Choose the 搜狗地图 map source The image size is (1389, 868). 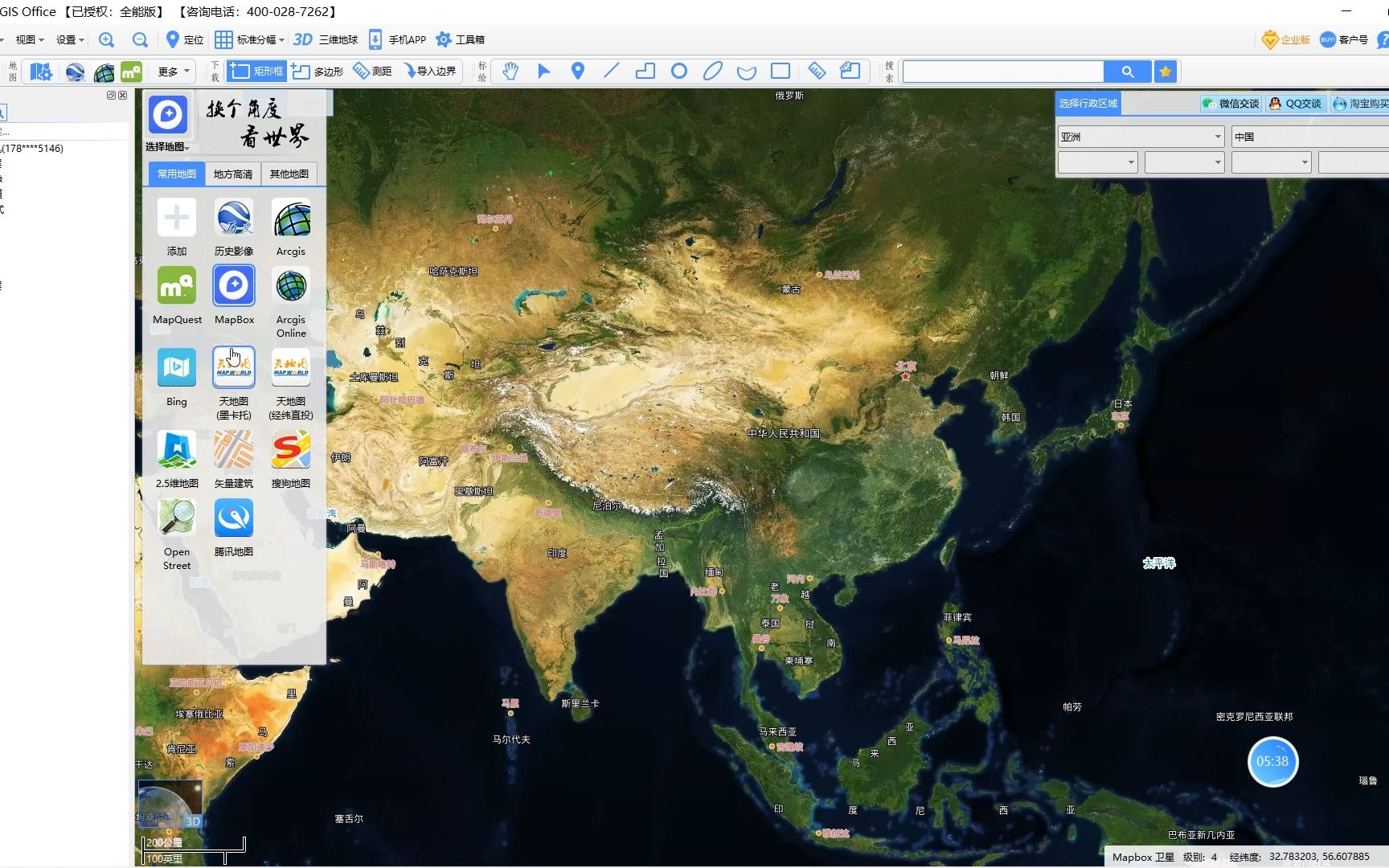pos(291,460)
